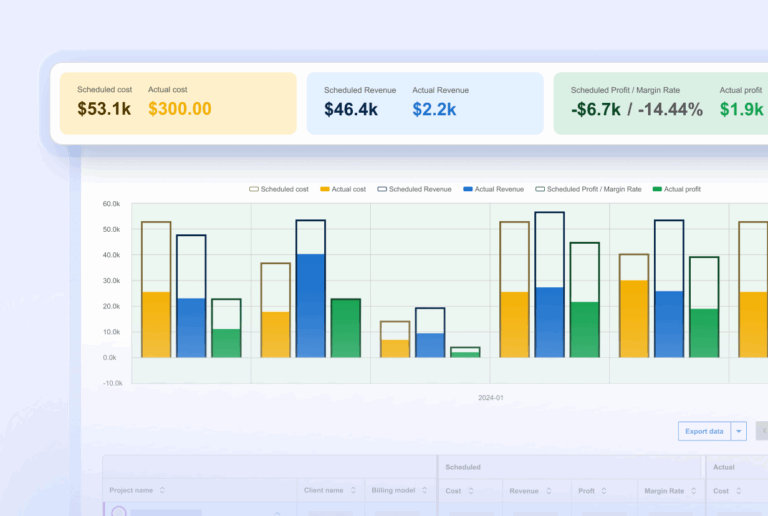Click sort icon beside Scheduled Cost
Image resolution: width=768 pixels, height=516 pixels.
pos(470,491)
